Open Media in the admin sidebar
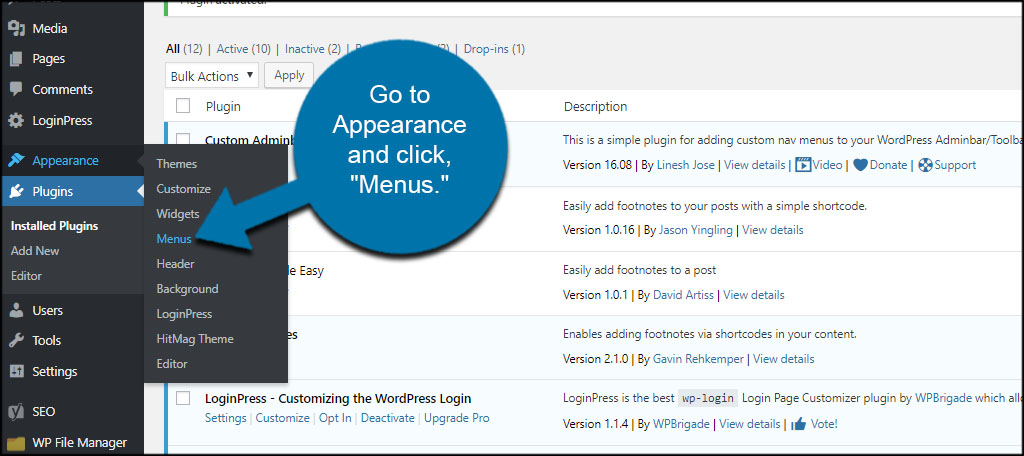The height and width of the screenshot is (456, 1024). 50,29
